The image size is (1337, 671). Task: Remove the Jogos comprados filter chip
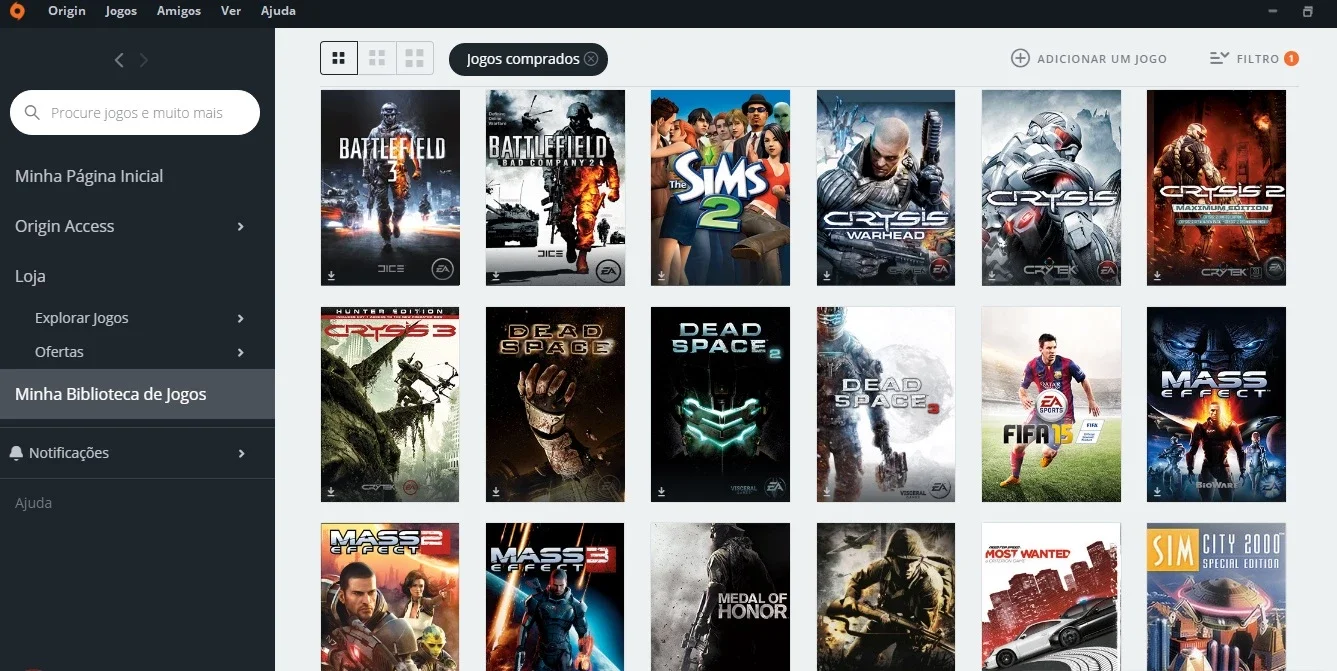pyautogui.click(x=591, y=59)
